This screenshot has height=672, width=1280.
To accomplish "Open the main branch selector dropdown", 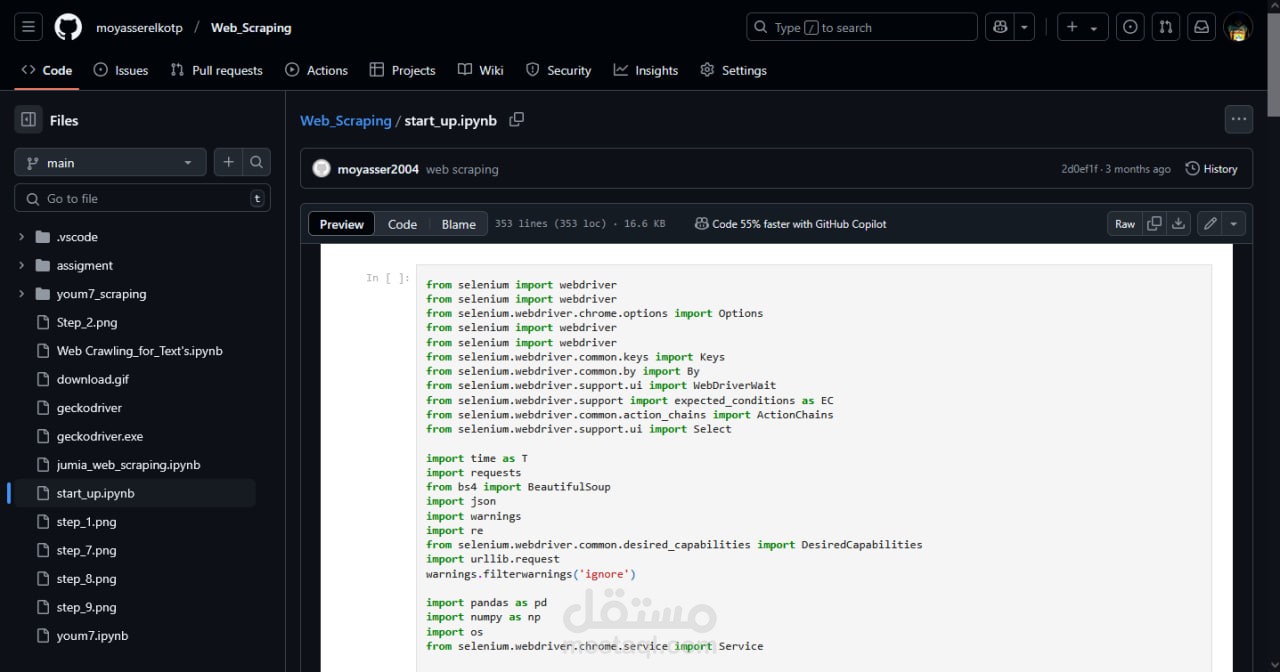I will point(110,162).
